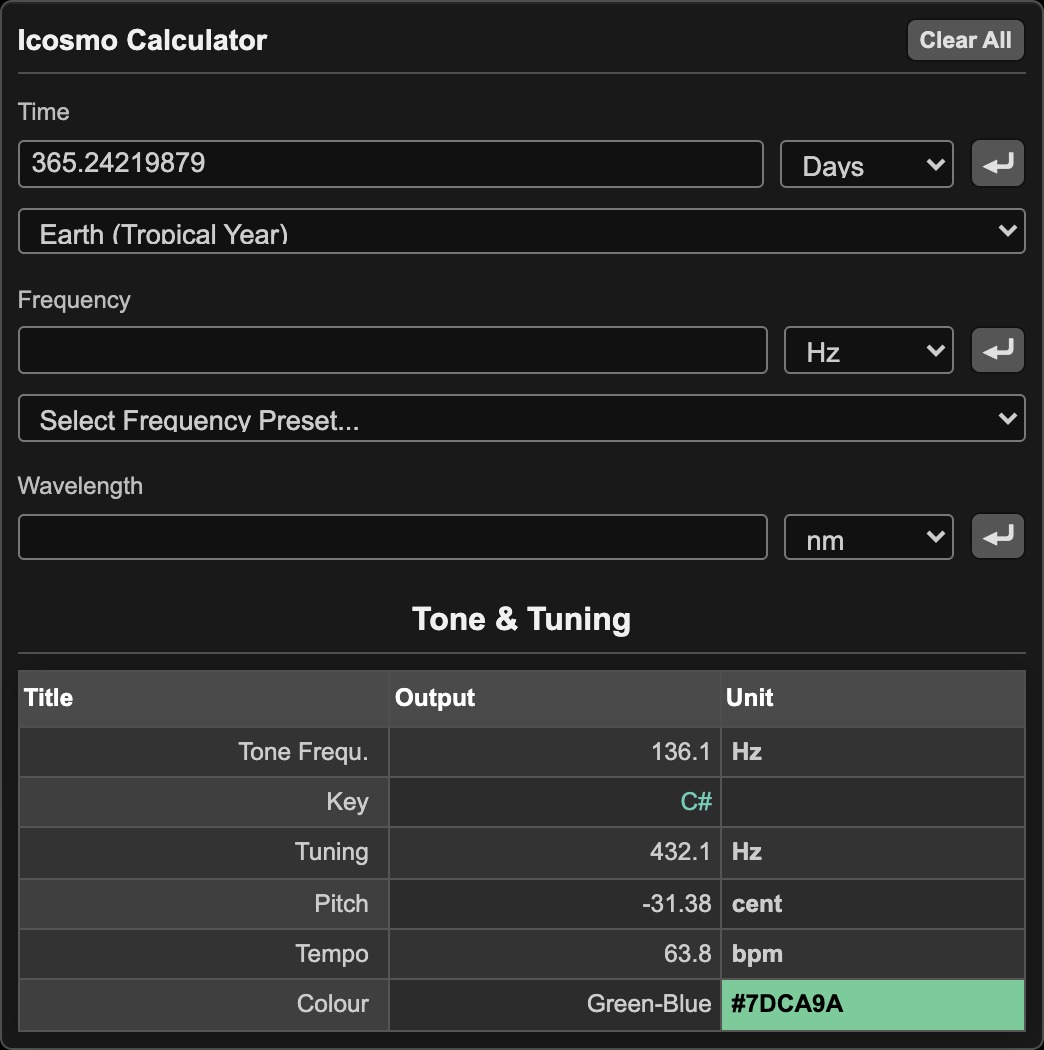Select the 136.1 Tone Frequ. output value

[x=680, y=752]
